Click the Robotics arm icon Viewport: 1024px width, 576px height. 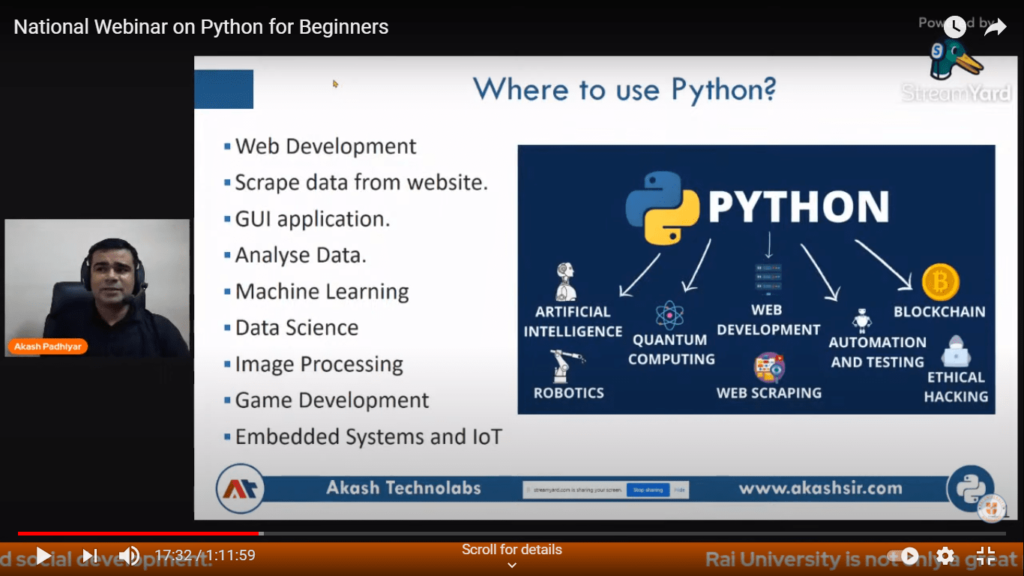tap(566, 366)
